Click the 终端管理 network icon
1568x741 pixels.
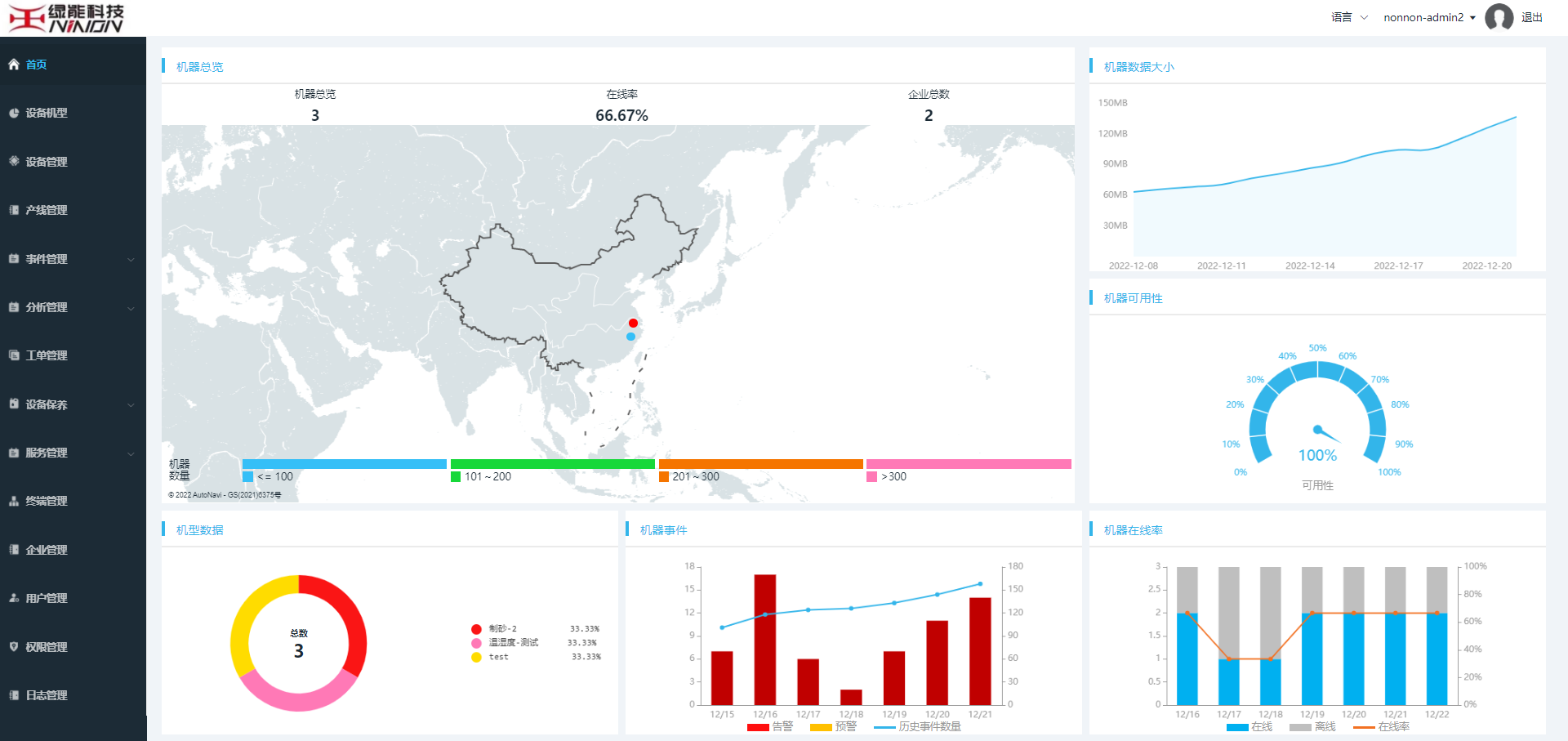pos(14,501)
